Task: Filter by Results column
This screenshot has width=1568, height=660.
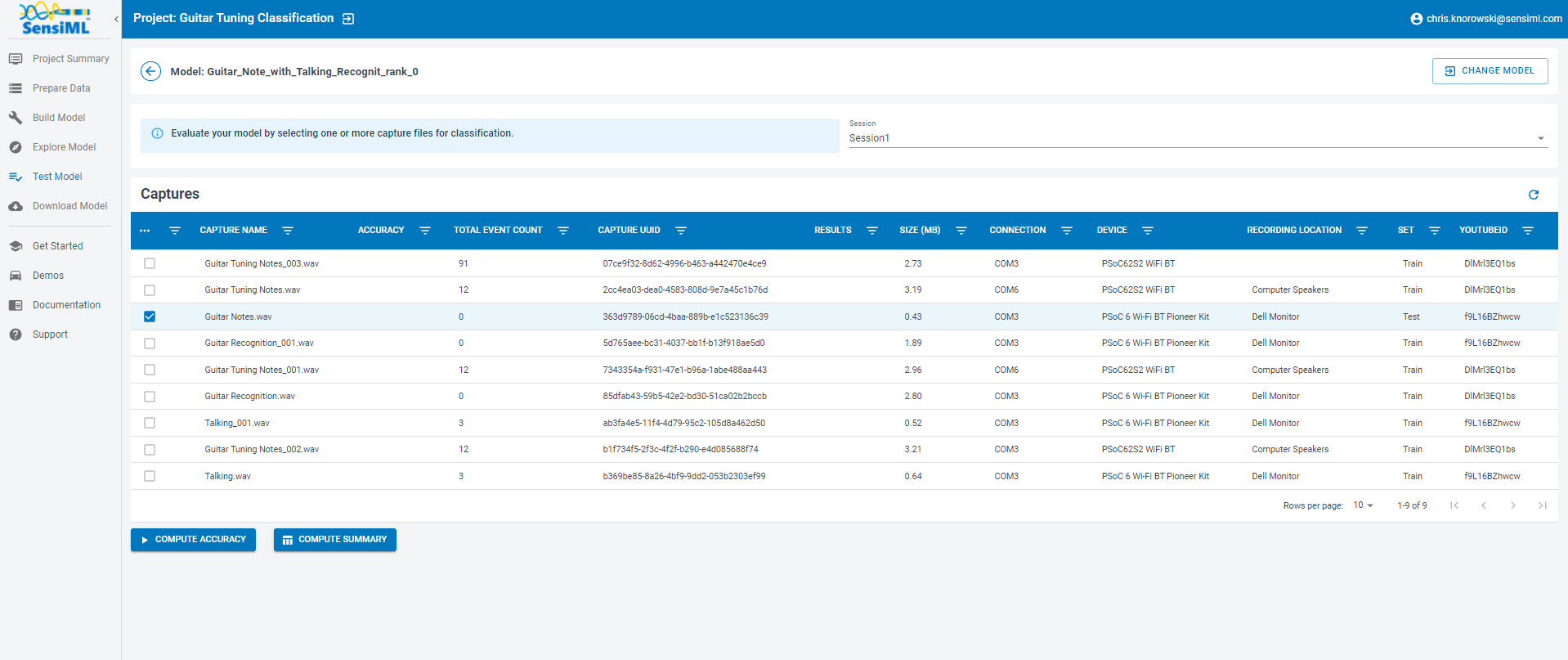Action: (872, 231)
